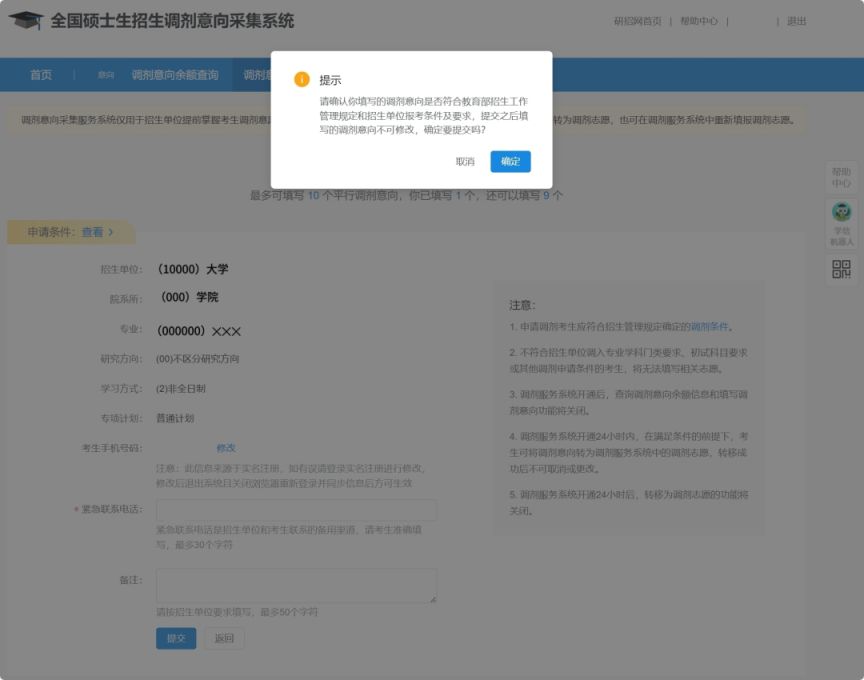The height and width of the screenshot is (680, 864).
Task: Click the 提交 submit button
Action: tap(176, 638)
